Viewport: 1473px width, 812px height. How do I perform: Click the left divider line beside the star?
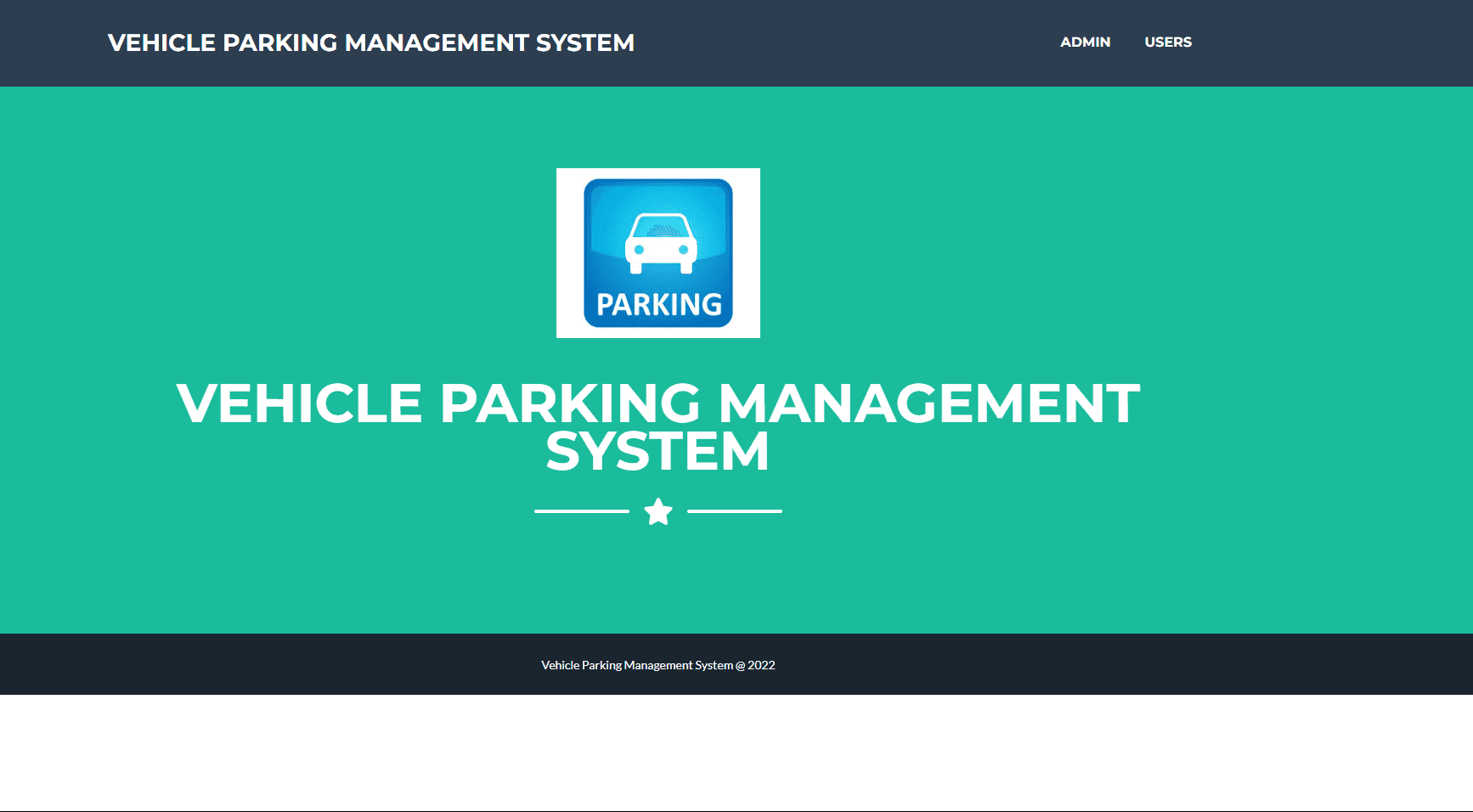[582, 510]
